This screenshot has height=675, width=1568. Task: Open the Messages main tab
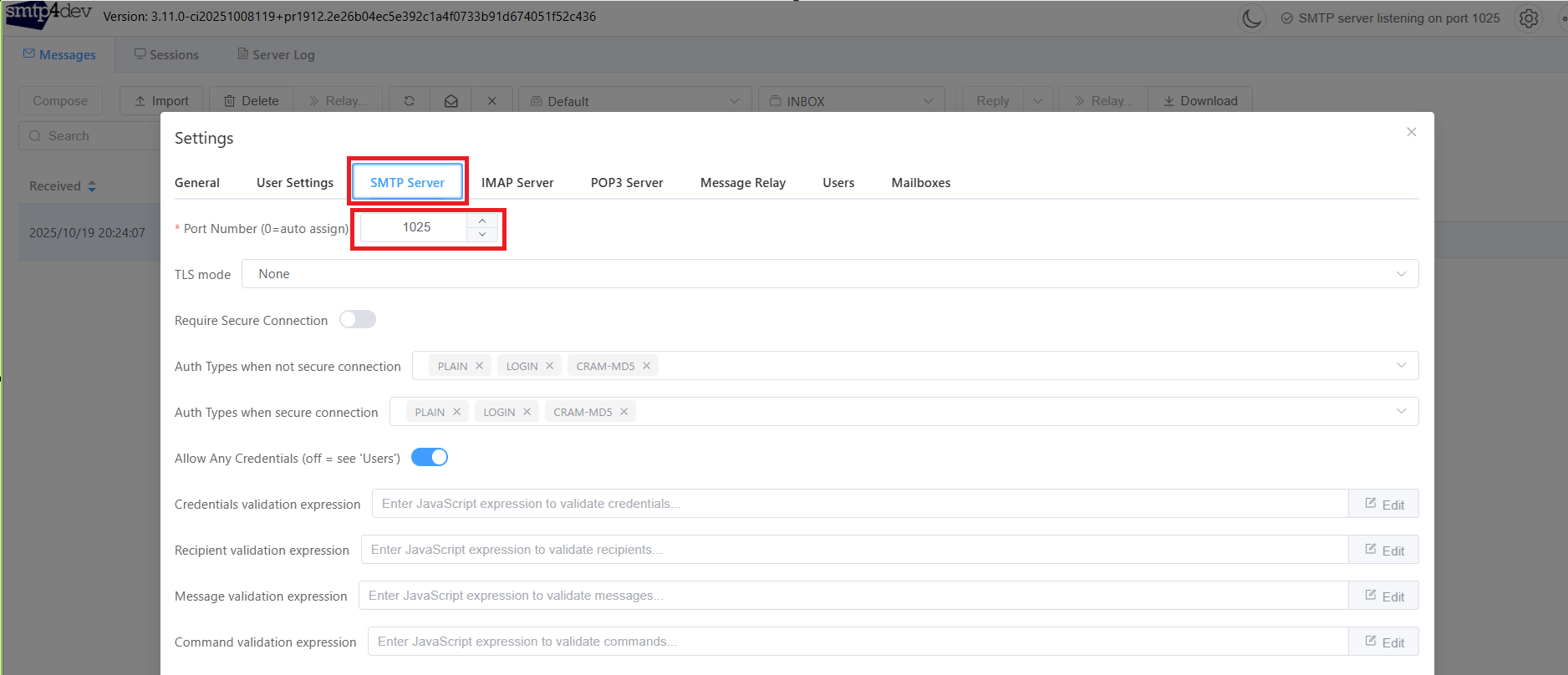59,54
